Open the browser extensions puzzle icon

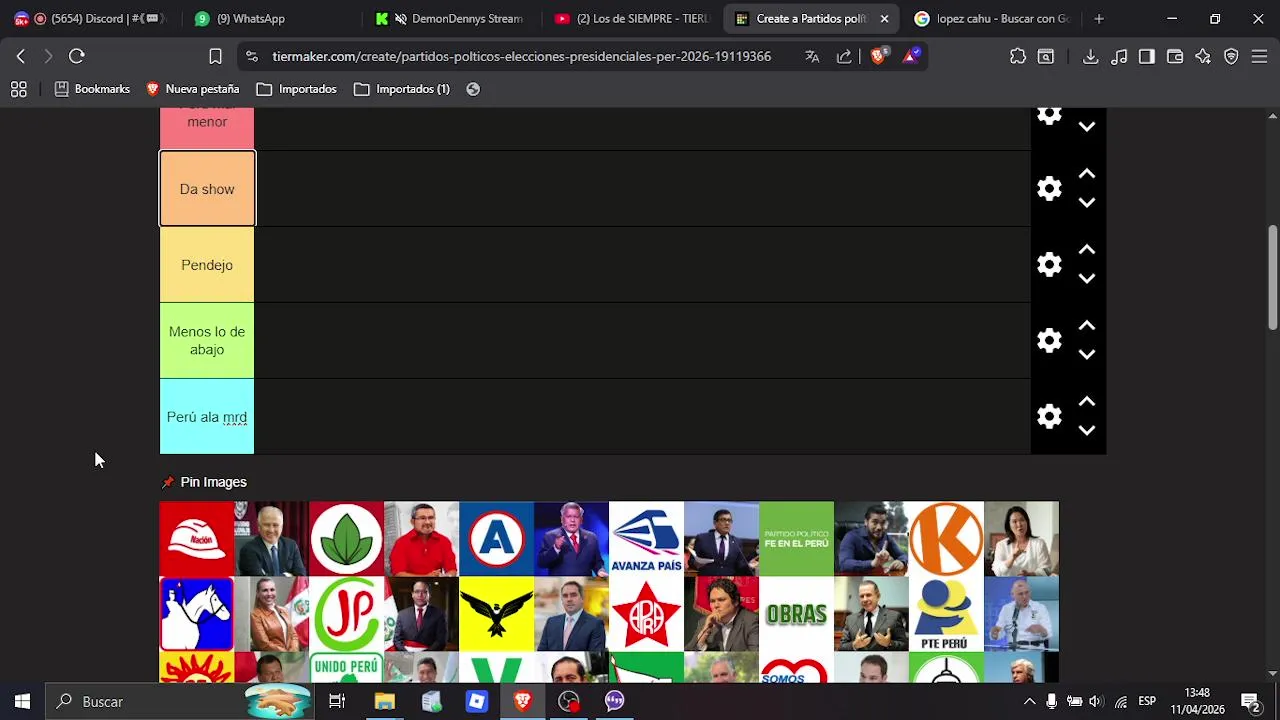(x=1018, y=56)
